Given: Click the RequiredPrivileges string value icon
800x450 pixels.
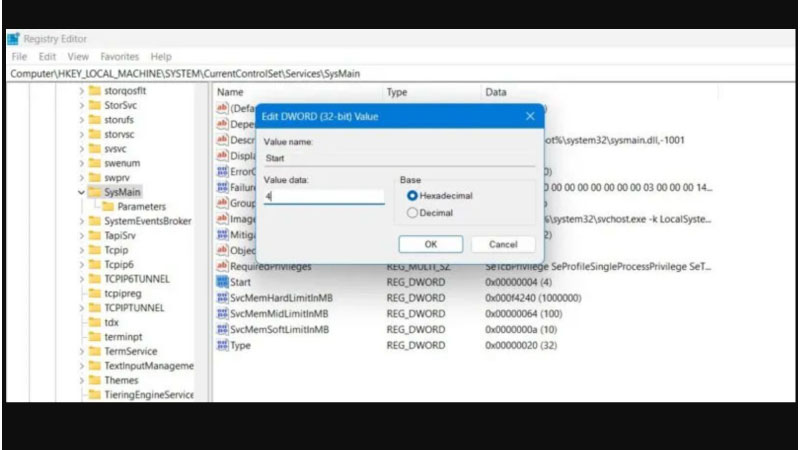Looking at the screenshot, I should [x=222, y=266].
